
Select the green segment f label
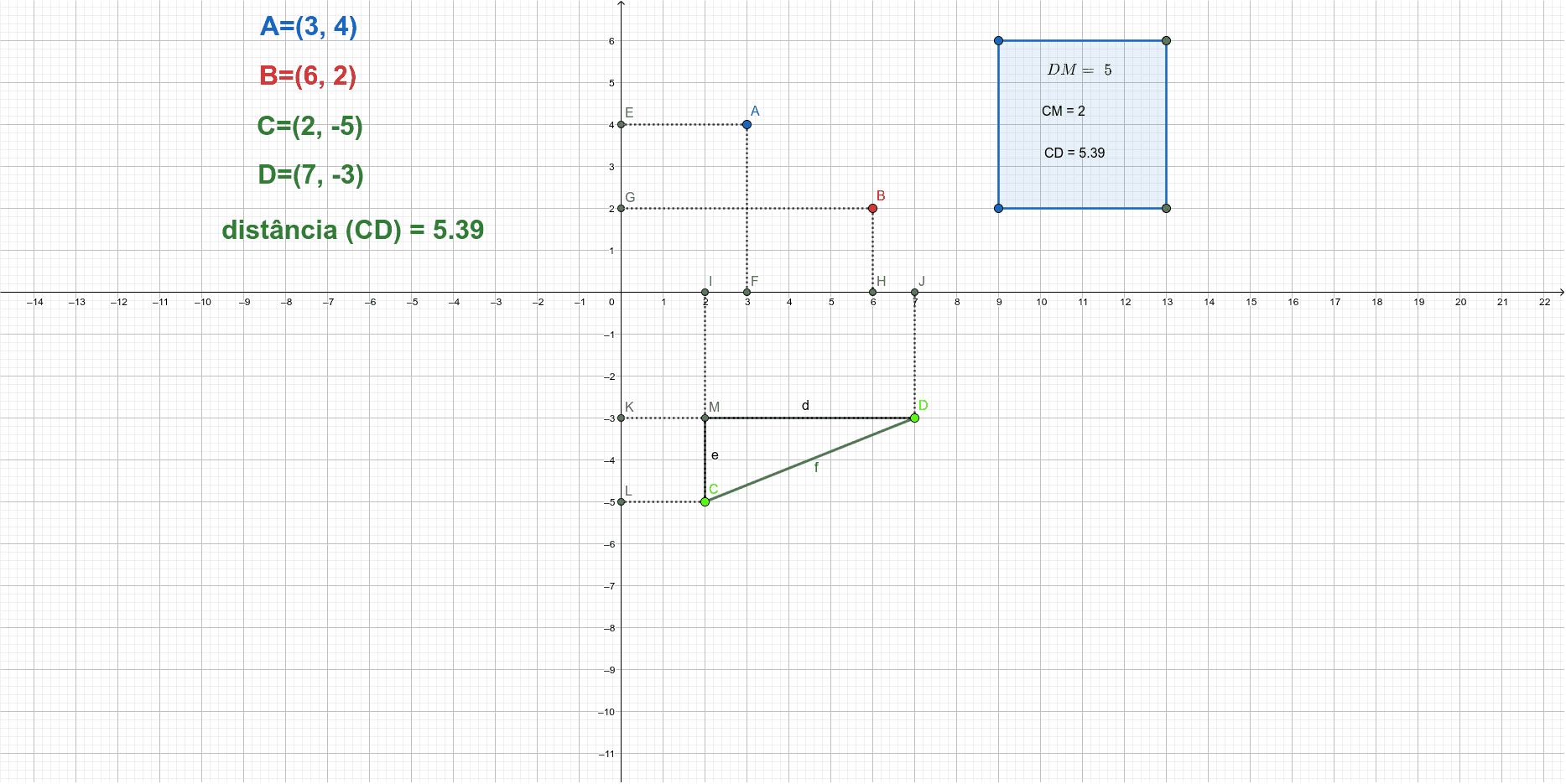point(816,467)
